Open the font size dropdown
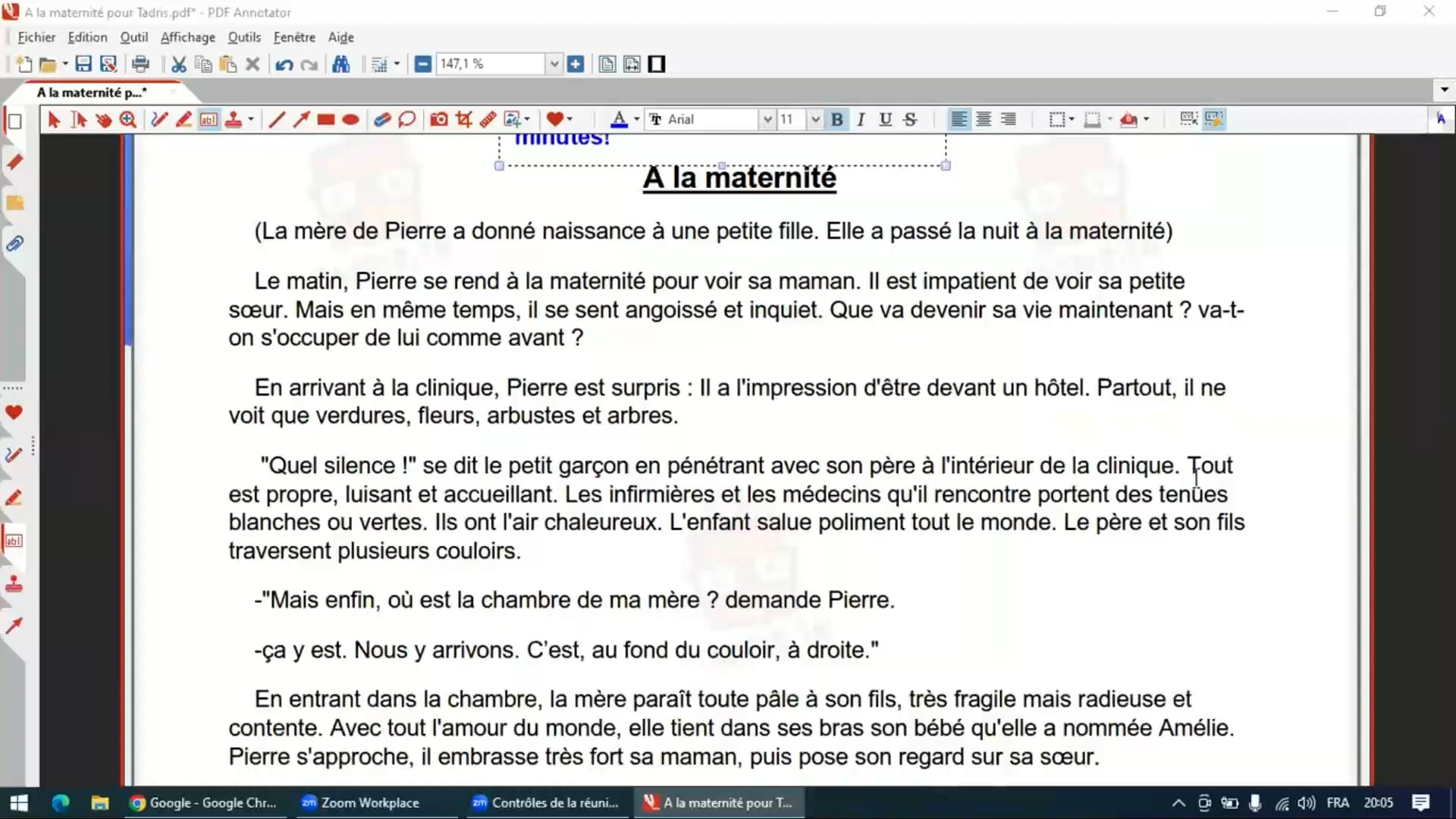Viewport: 1456px width, 819px height. click(815, 119)
